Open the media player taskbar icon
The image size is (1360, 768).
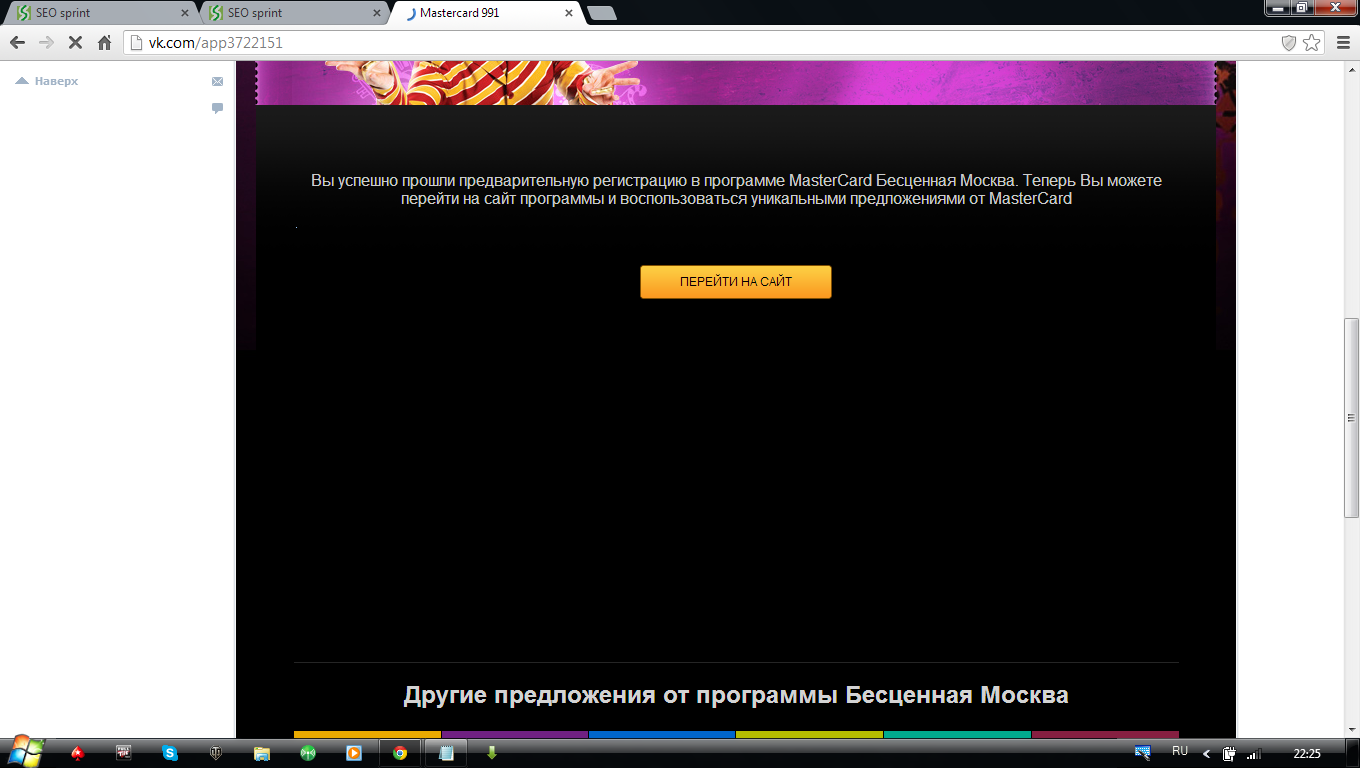[x=354, y=753]
